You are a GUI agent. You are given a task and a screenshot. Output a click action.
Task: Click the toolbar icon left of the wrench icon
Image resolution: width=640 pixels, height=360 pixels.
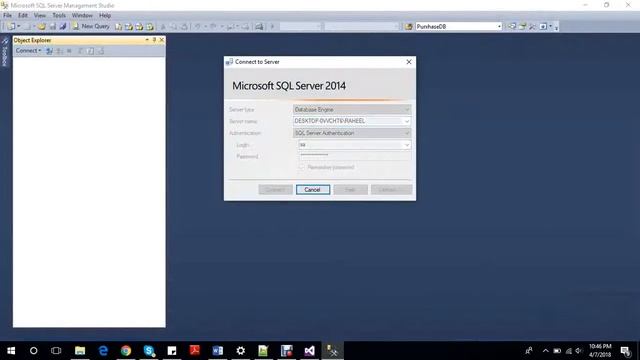(522, 27)
